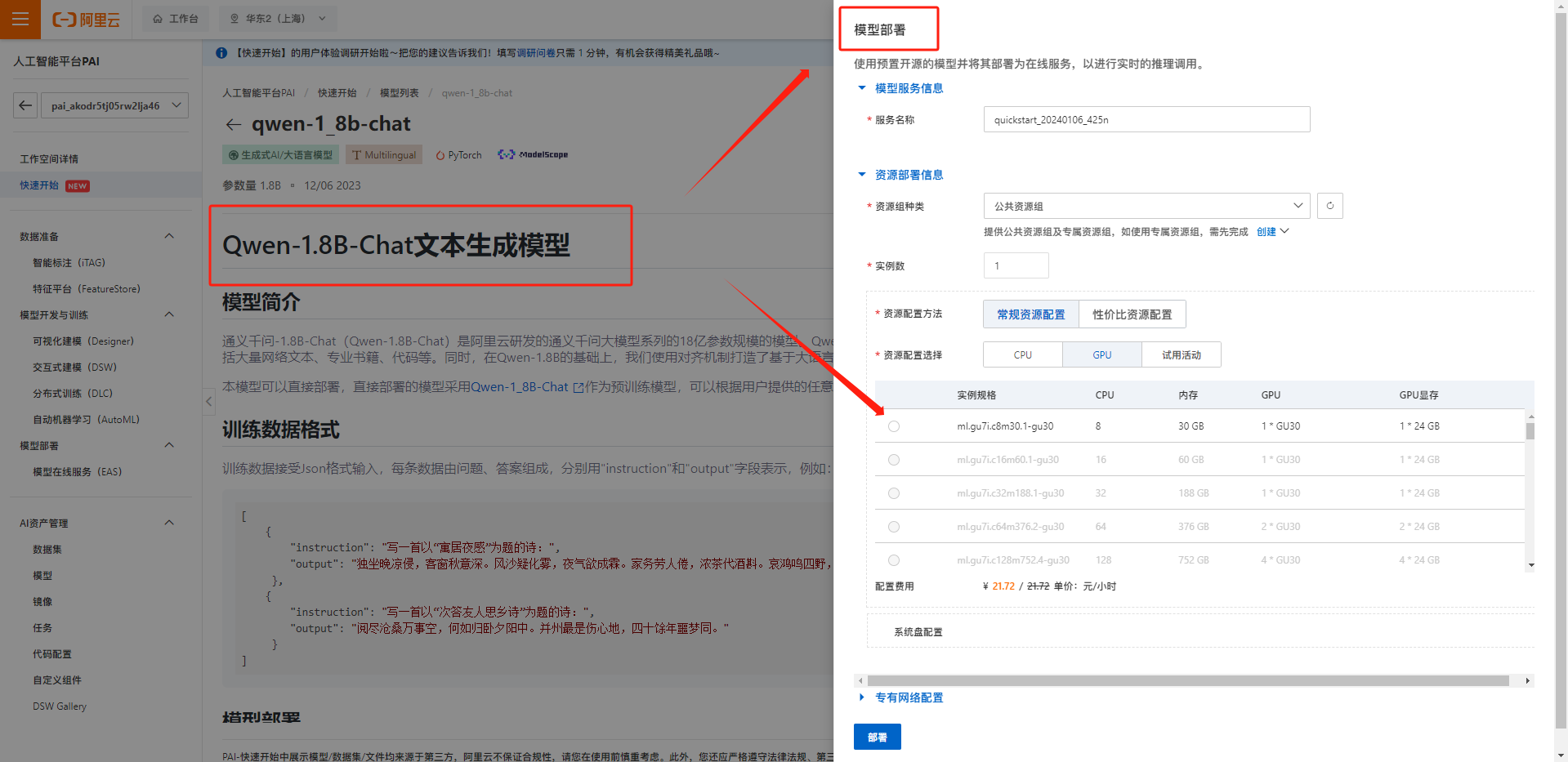The height and width of the screenshot is (762, 1568).
Task: Click 快速开始 breadcrumb link
Action: pos(337,93)
